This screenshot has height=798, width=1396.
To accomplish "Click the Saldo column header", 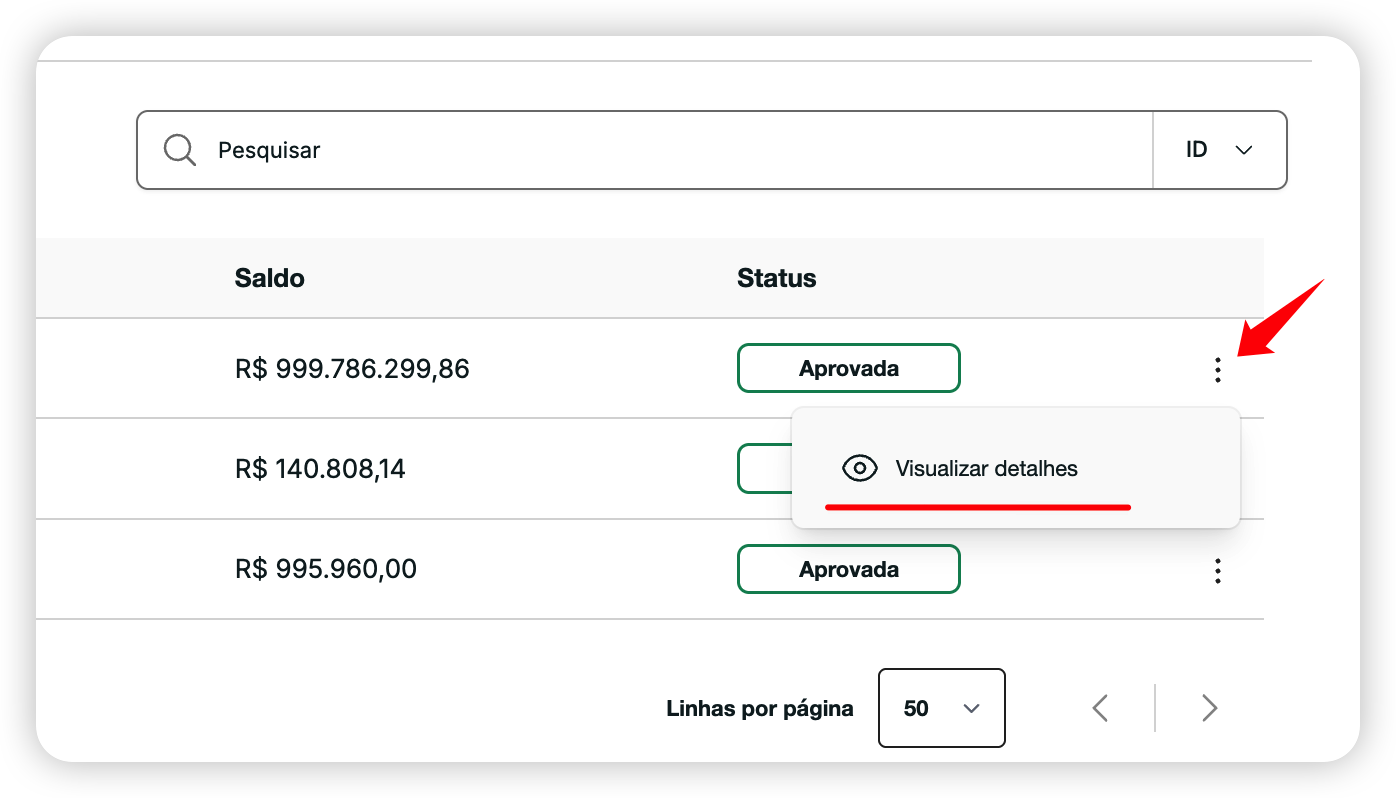I will click(269, 278).
